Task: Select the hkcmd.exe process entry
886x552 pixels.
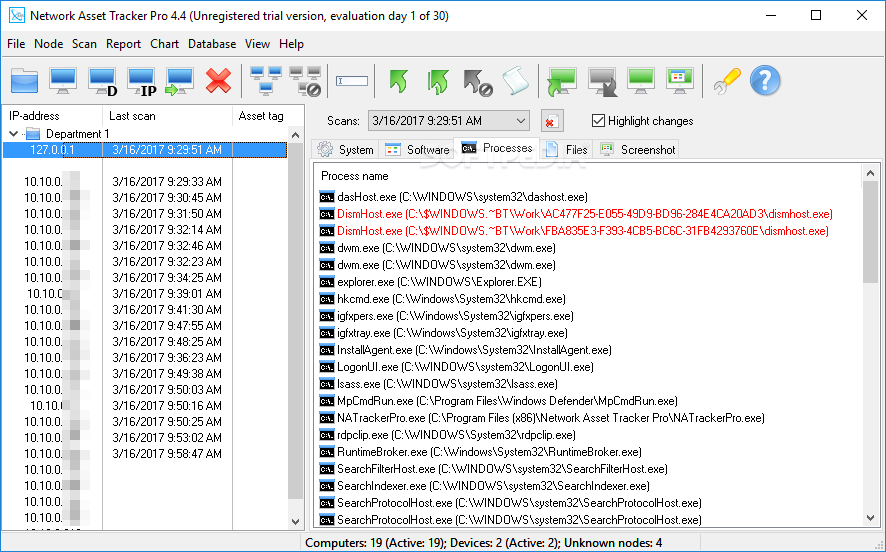Action: (442, 298)
